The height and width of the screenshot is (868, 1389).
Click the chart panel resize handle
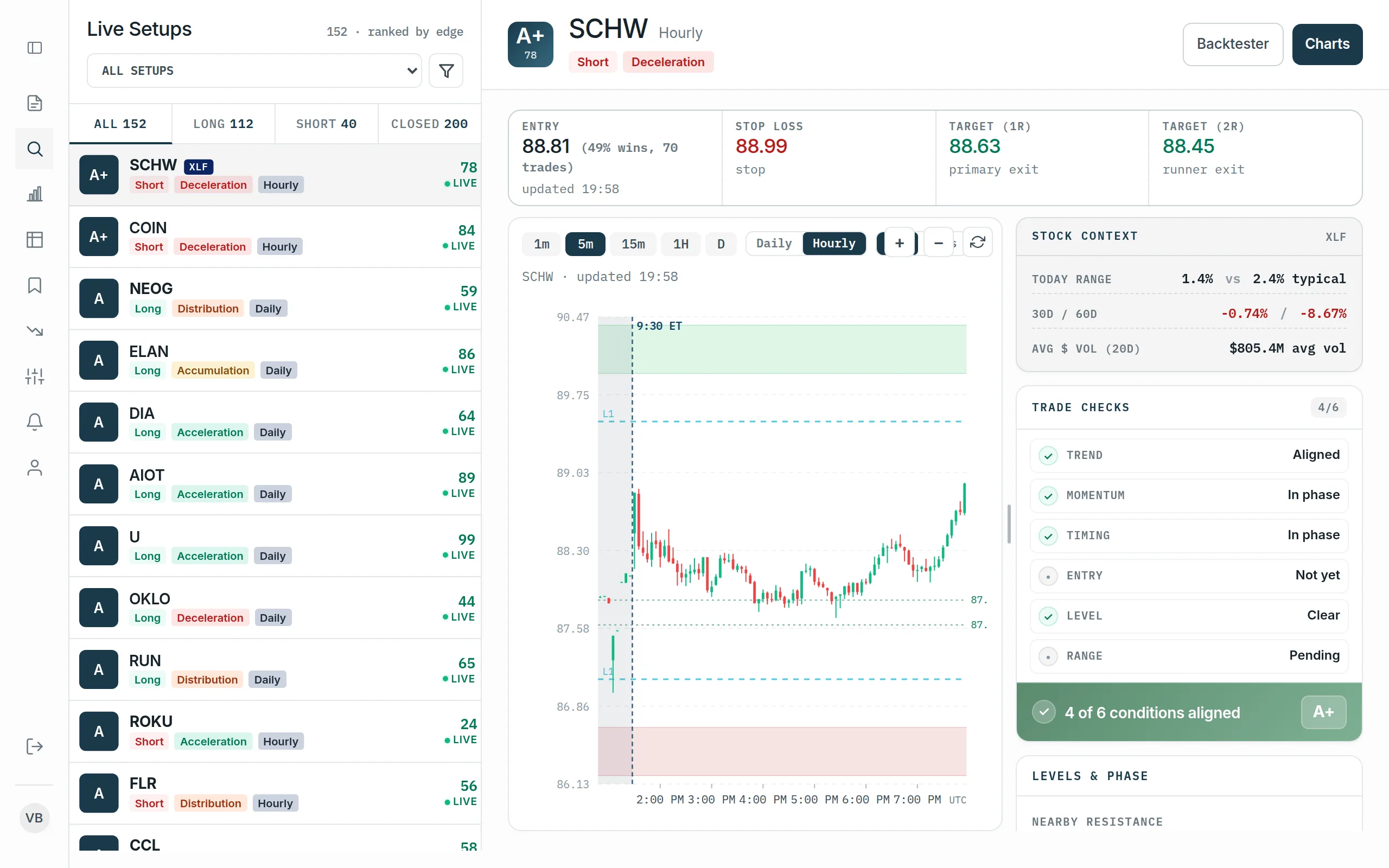click(x=1009, y=524)
